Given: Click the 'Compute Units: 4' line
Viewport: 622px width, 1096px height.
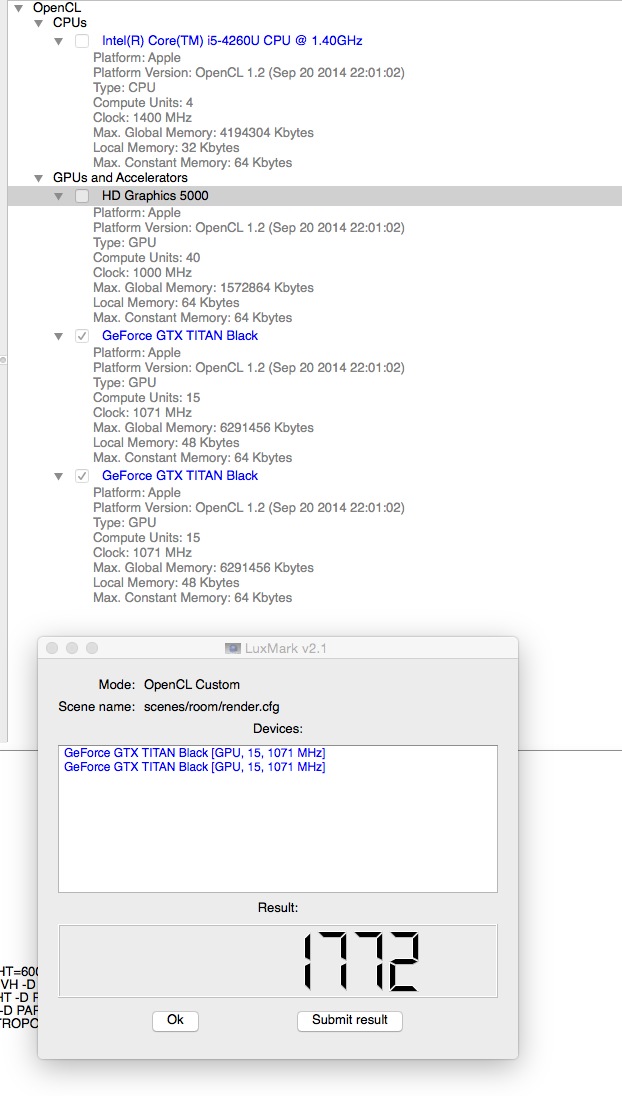Looking at the screenshot, I should [x=143, y=103].
